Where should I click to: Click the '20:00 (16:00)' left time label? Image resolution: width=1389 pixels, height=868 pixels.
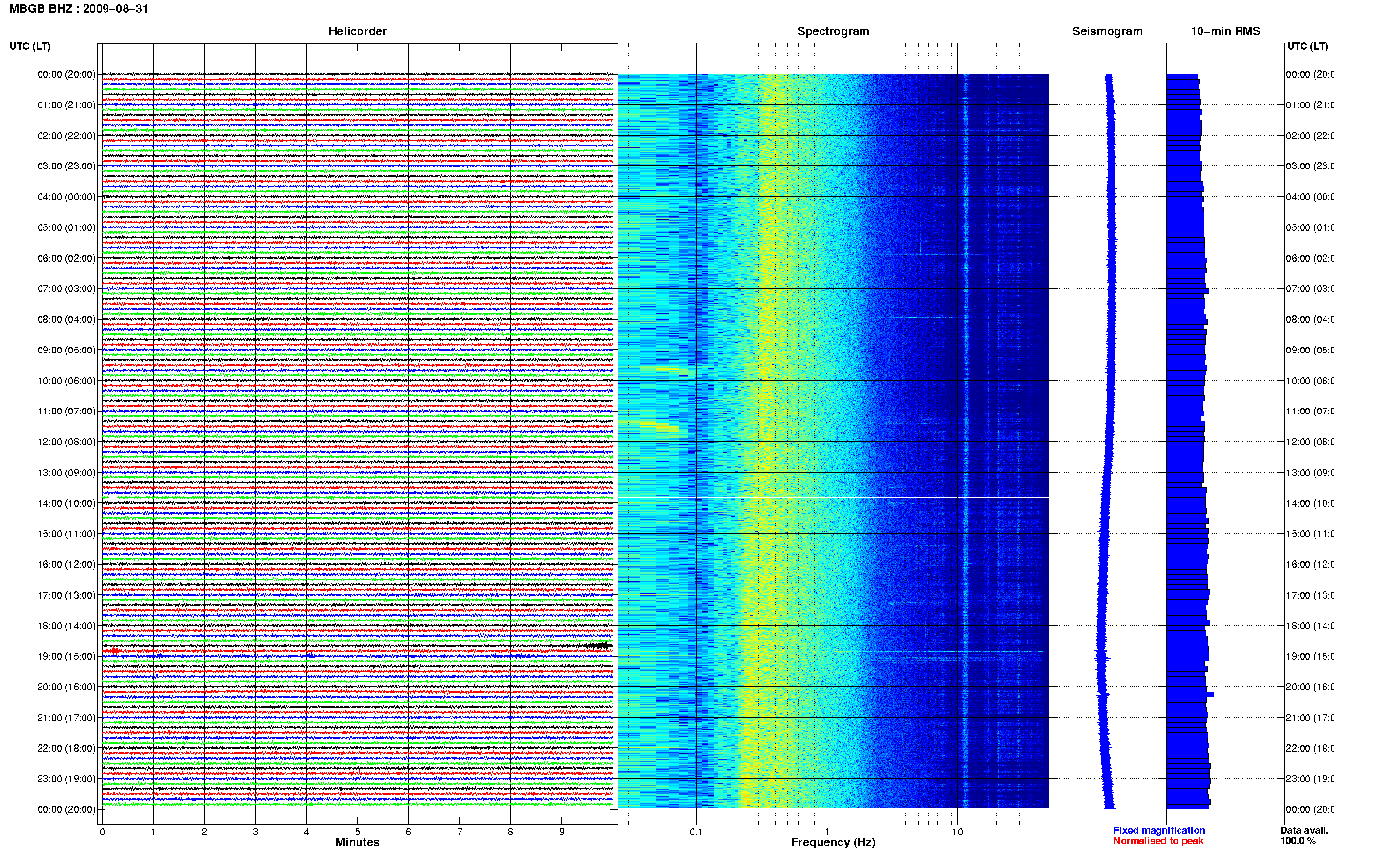(x=66, y=686)
